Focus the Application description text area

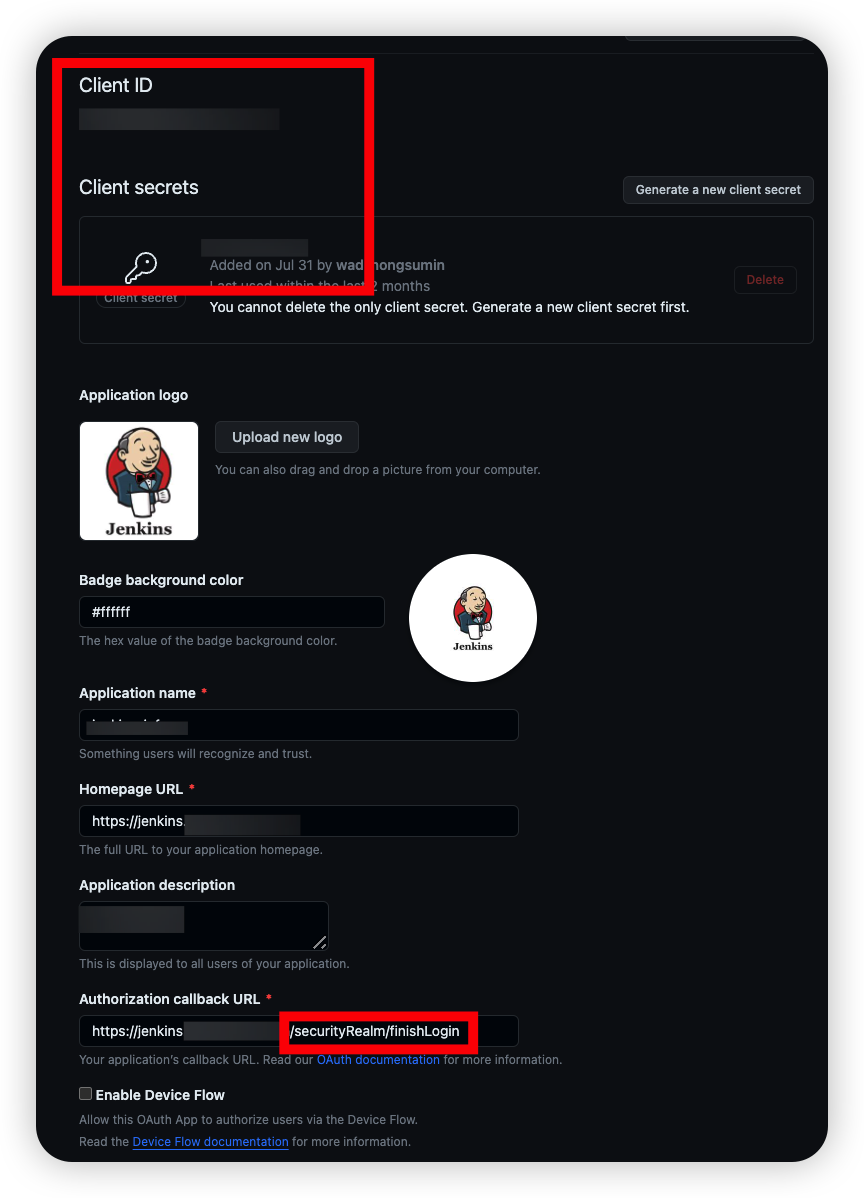pos(204,926)
